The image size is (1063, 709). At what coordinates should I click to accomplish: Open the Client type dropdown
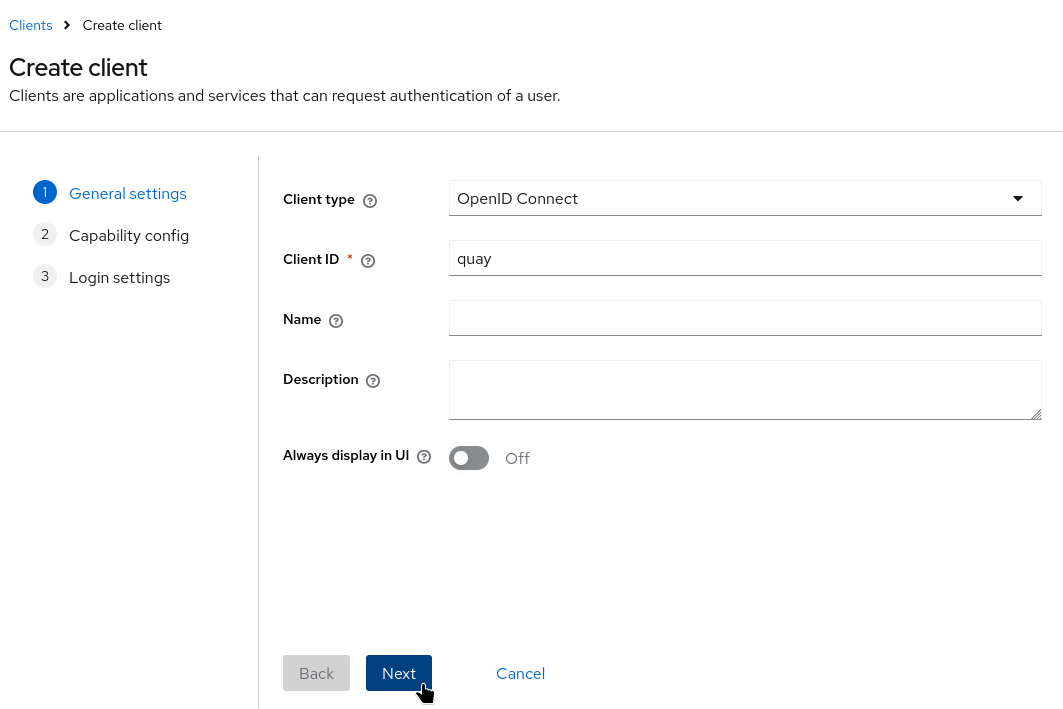pyautogui.click(x=730, y=199)
